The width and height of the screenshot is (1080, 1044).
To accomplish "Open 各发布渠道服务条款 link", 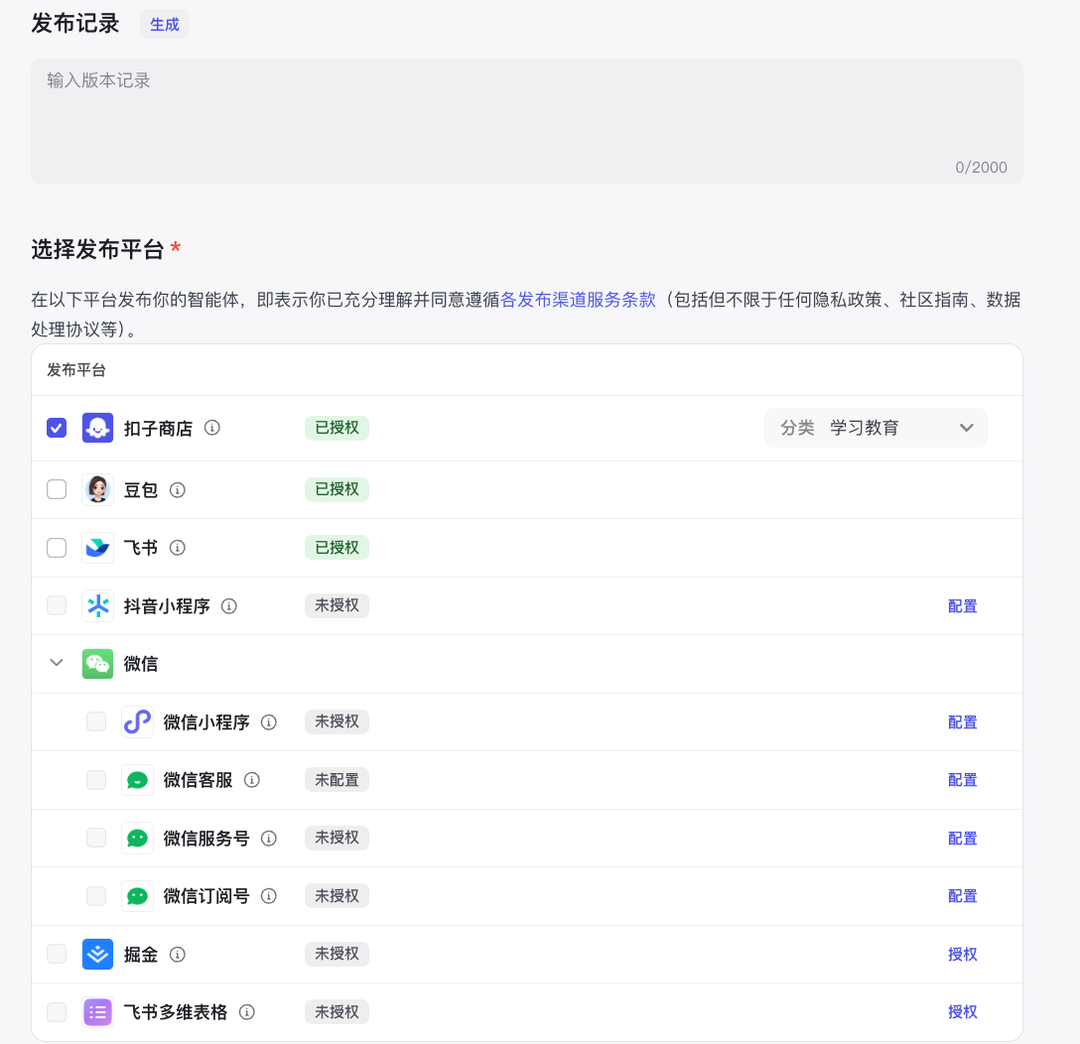I will click(578, 300).
